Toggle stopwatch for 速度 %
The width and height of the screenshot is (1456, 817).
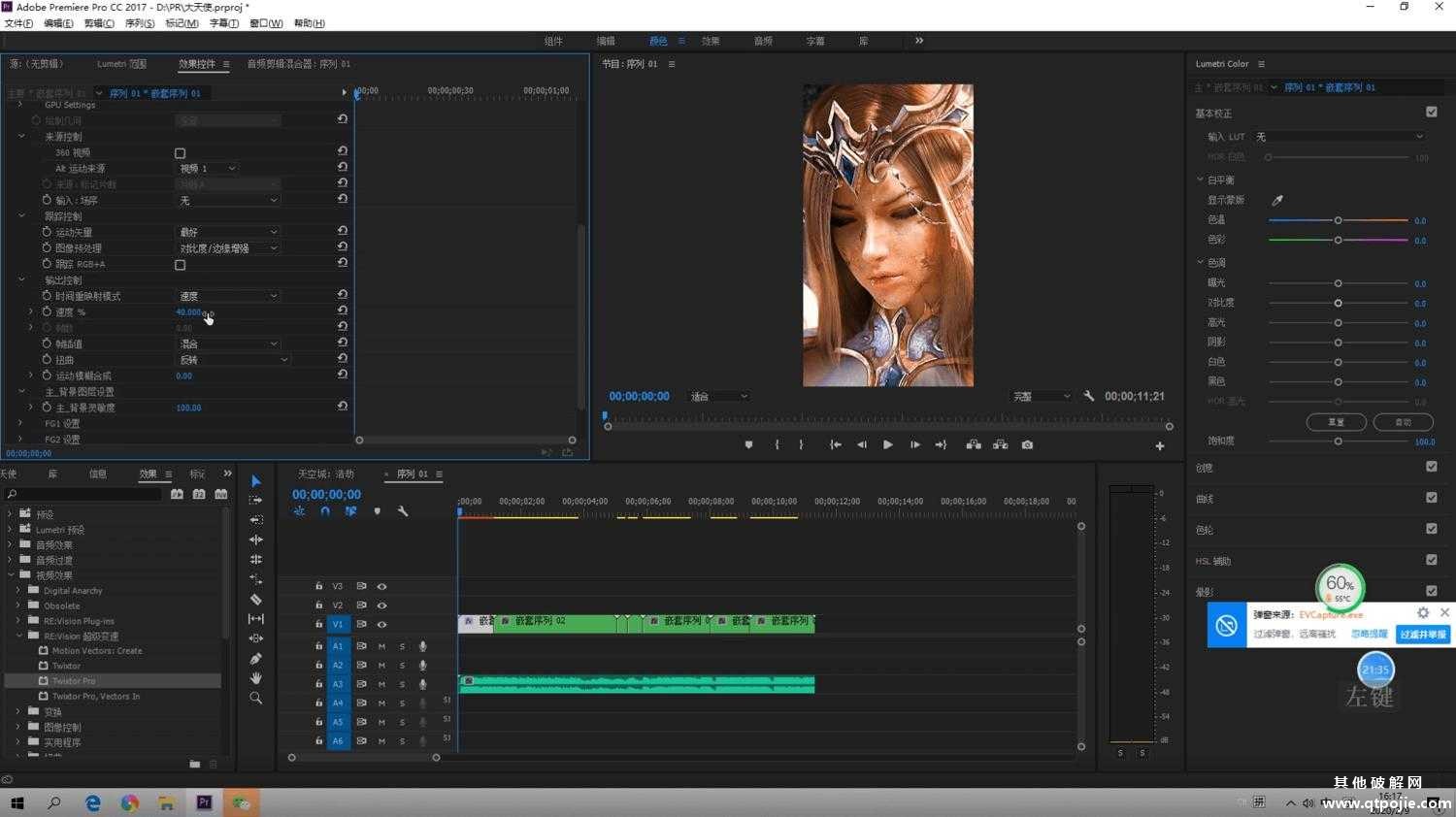[x=47, y=311]
